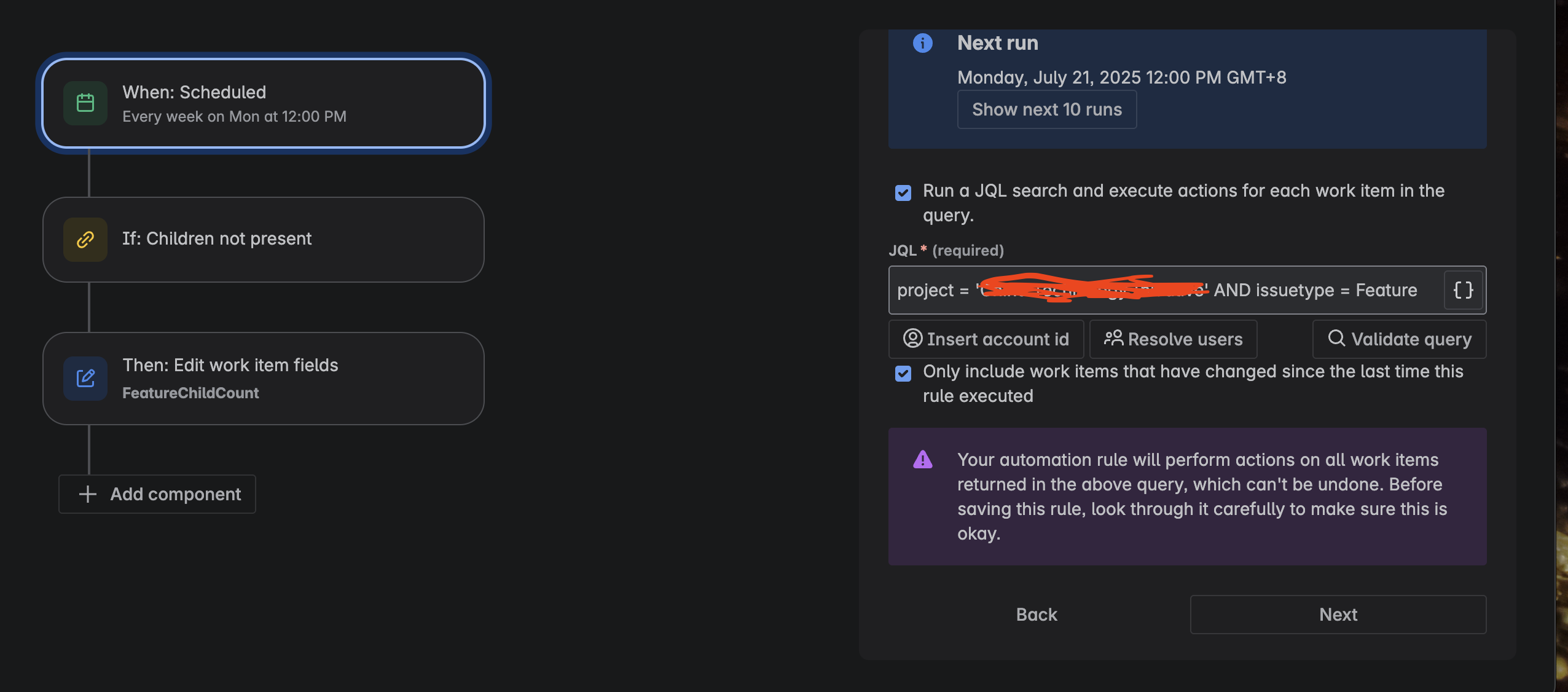The width and height of the screenshot is (1568, 692).
Task: Click Resolve users label
Action: 1185,339
